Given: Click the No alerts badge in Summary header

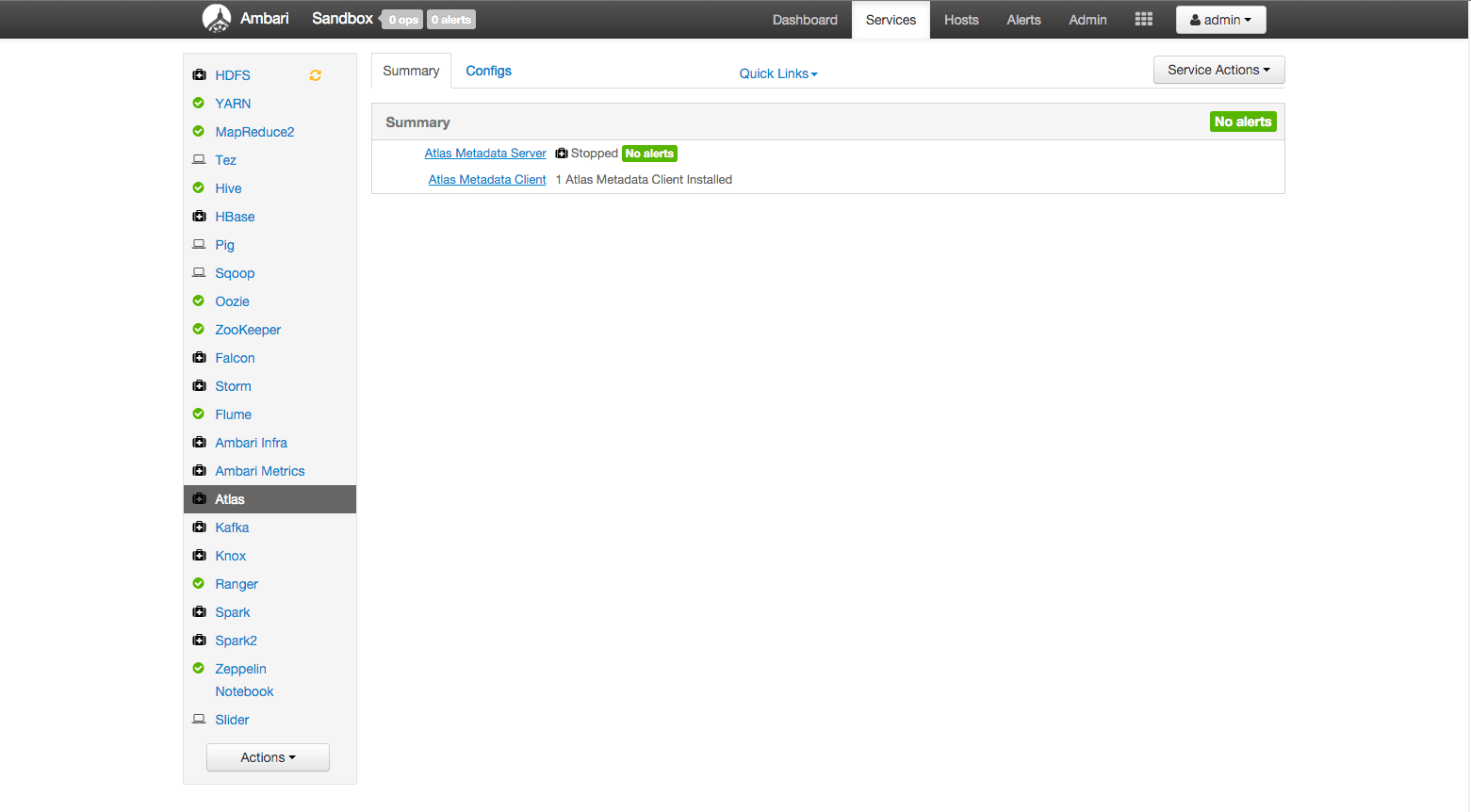Looking at the screenshot, I should 1243,122.
